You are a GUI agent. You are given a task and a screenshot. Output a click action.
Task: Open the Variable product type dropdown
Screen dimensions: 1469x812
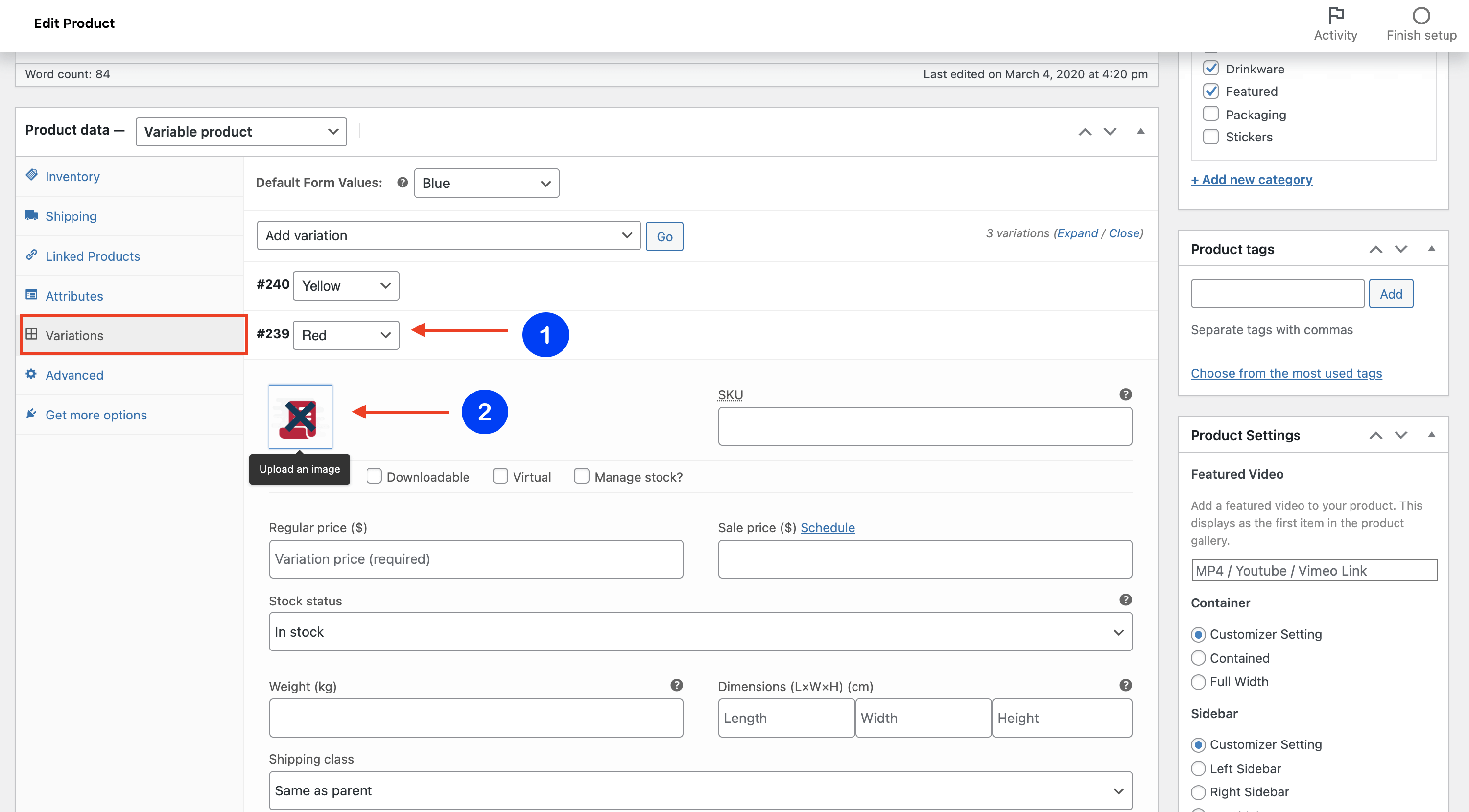[x=240, y=132]
